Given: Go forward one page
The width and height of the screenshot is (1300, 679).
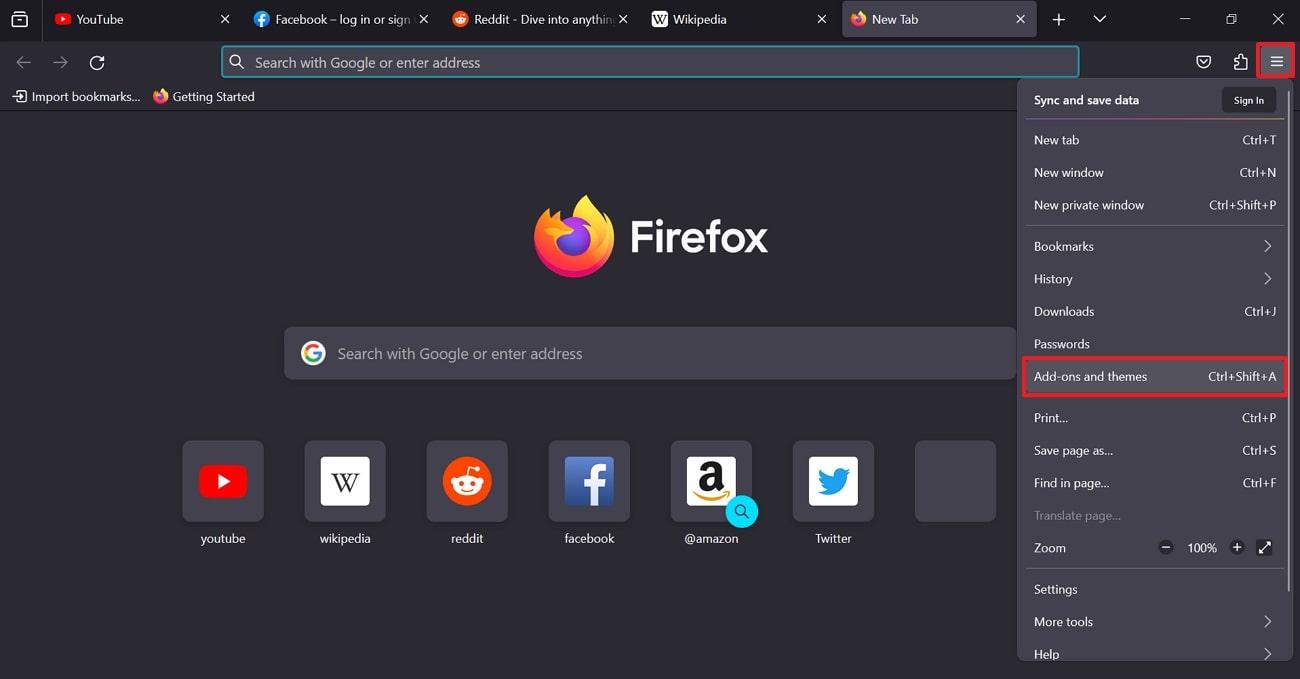Looking at the screenshot, I should point(60,62).
